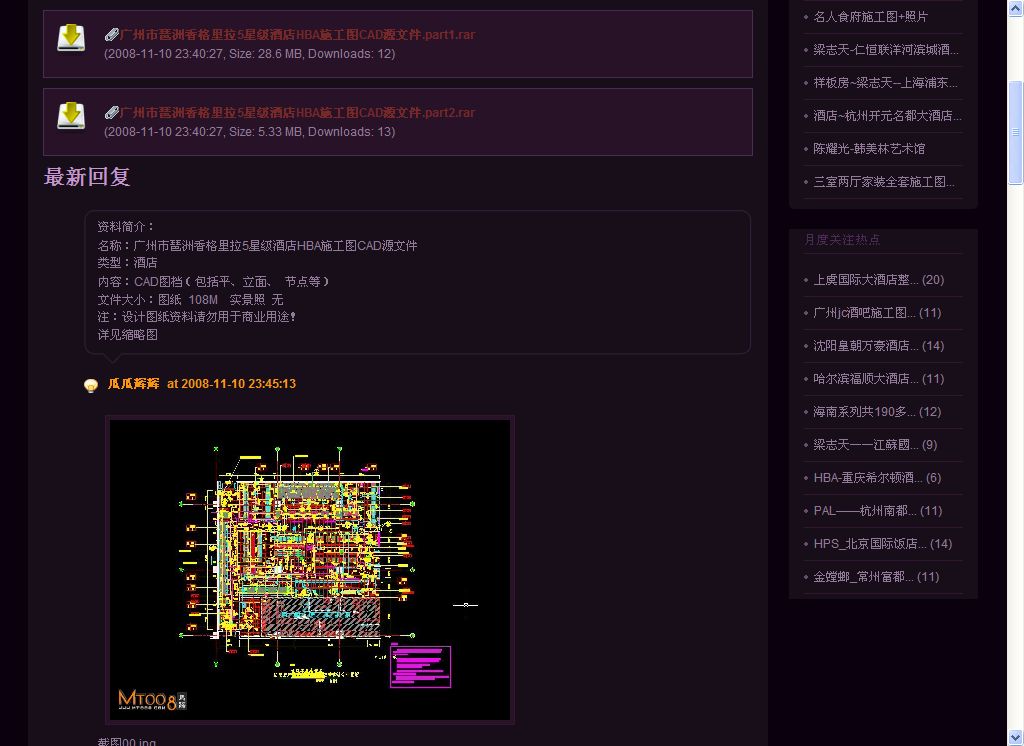This screenshot has width=1024, height=746.
Task: Click the 名称 line in the description
Action: [257, 246]
